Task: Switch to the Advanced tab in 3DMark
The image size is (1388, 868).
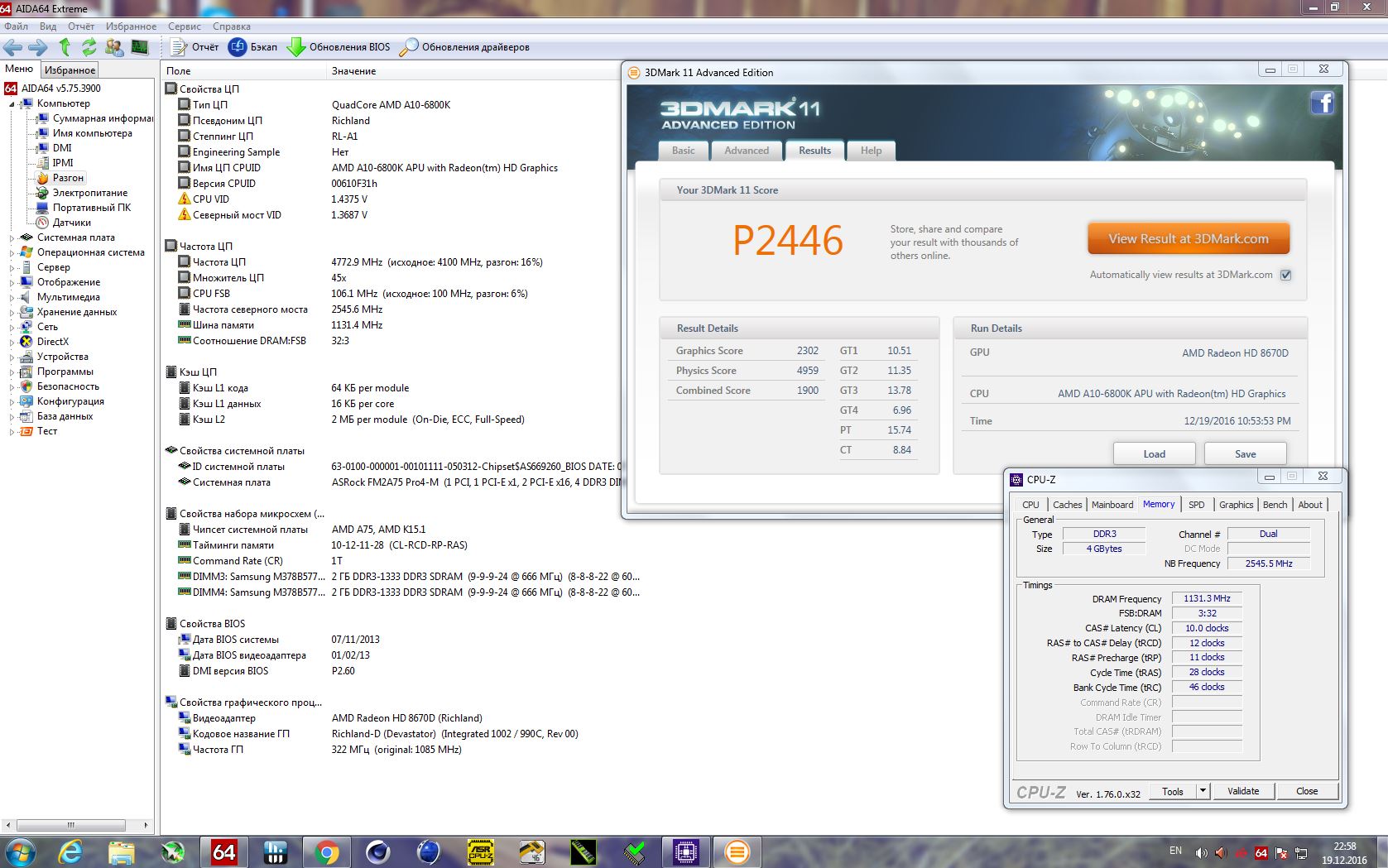Action: click(747, 151)
